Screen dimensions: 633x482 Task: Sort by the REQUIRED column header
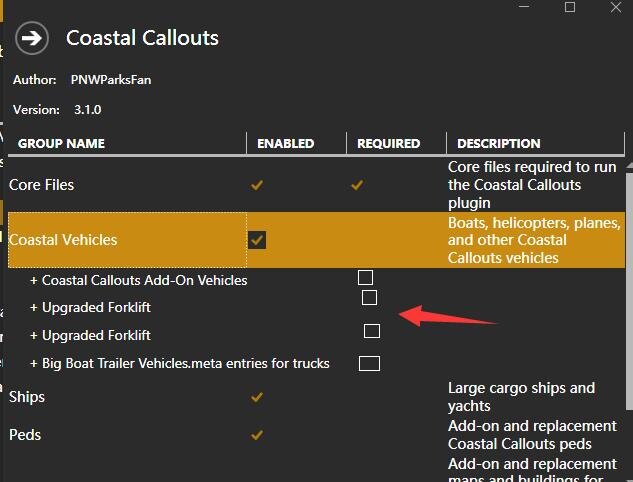388,143
